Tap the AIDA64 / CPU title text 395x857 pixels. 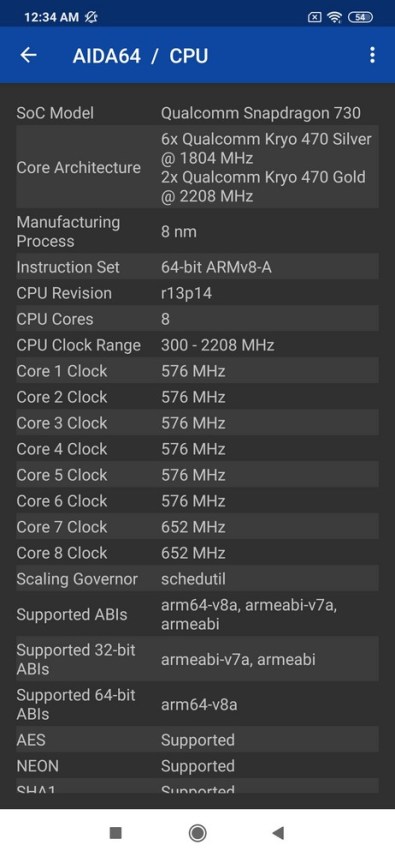coord(140,56)
